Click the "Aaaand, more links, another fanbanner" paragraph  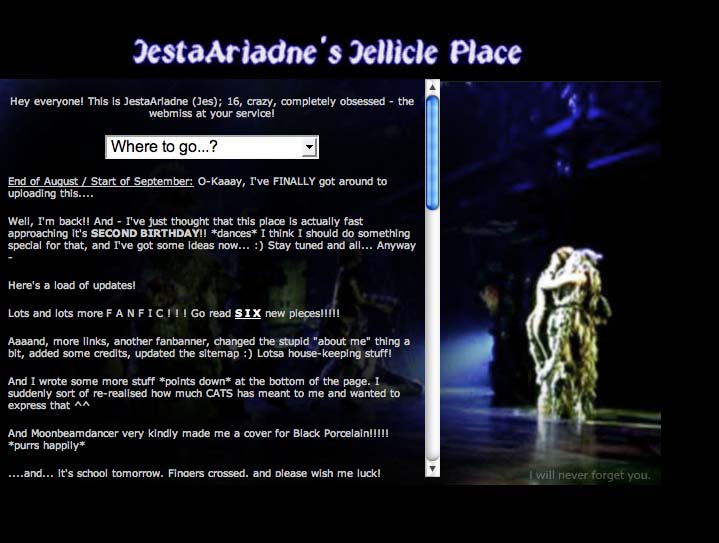(209, 347)
